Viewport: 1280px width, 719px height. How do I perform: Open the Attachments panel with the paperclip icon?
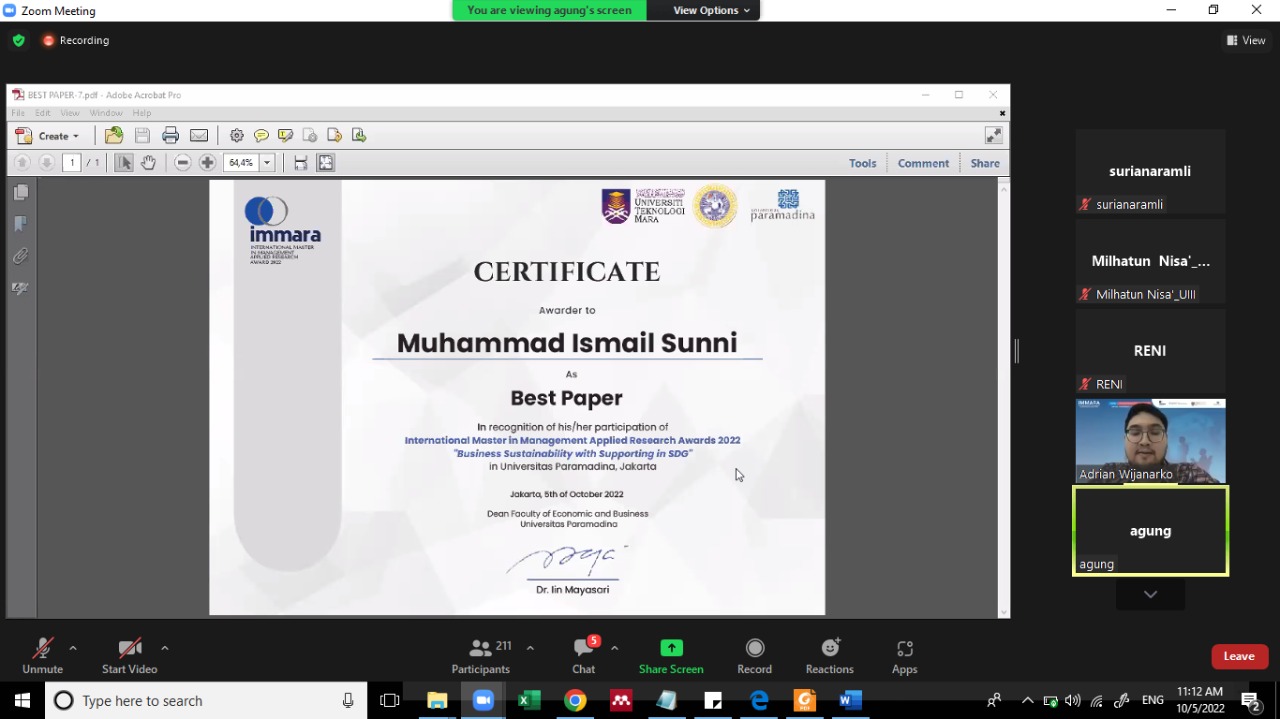(18, 255)
